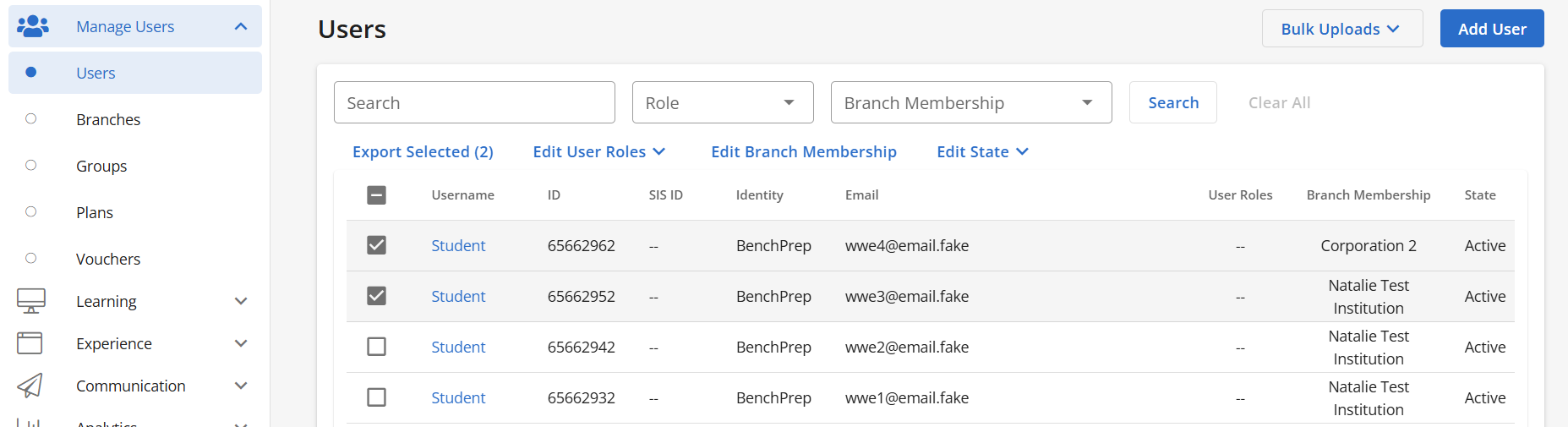Click Export Selected (2)
This screenshot has height=427, width=1568.
[423, 151]
